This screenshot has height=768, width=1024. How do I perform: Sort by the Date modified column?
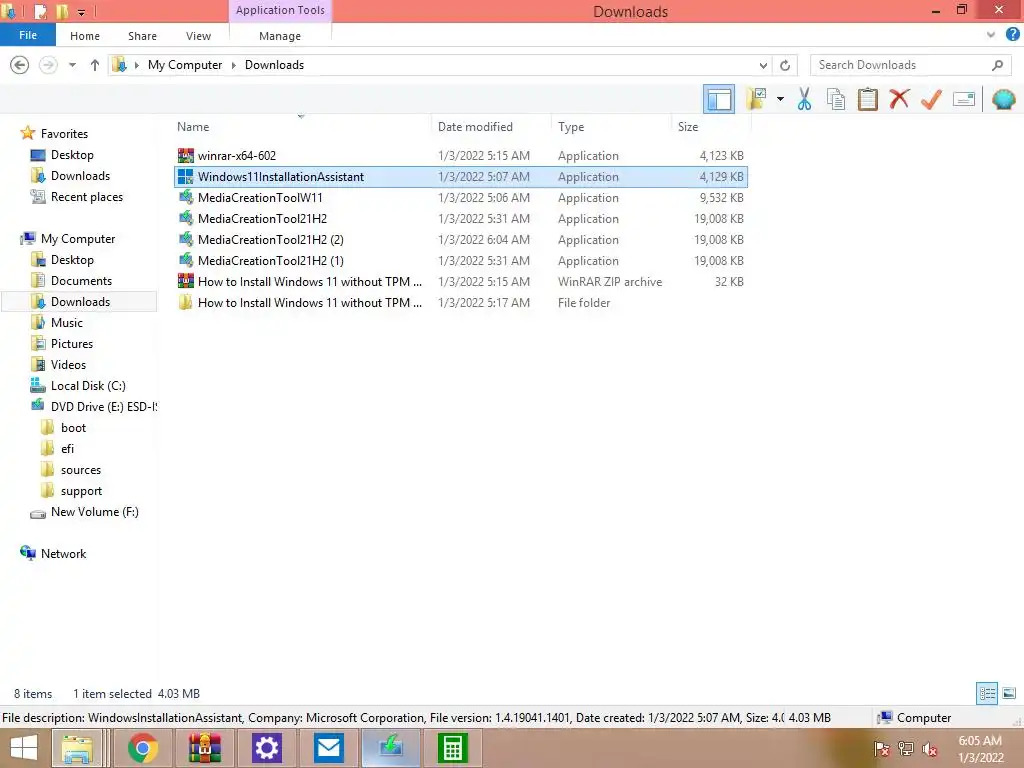475,127
